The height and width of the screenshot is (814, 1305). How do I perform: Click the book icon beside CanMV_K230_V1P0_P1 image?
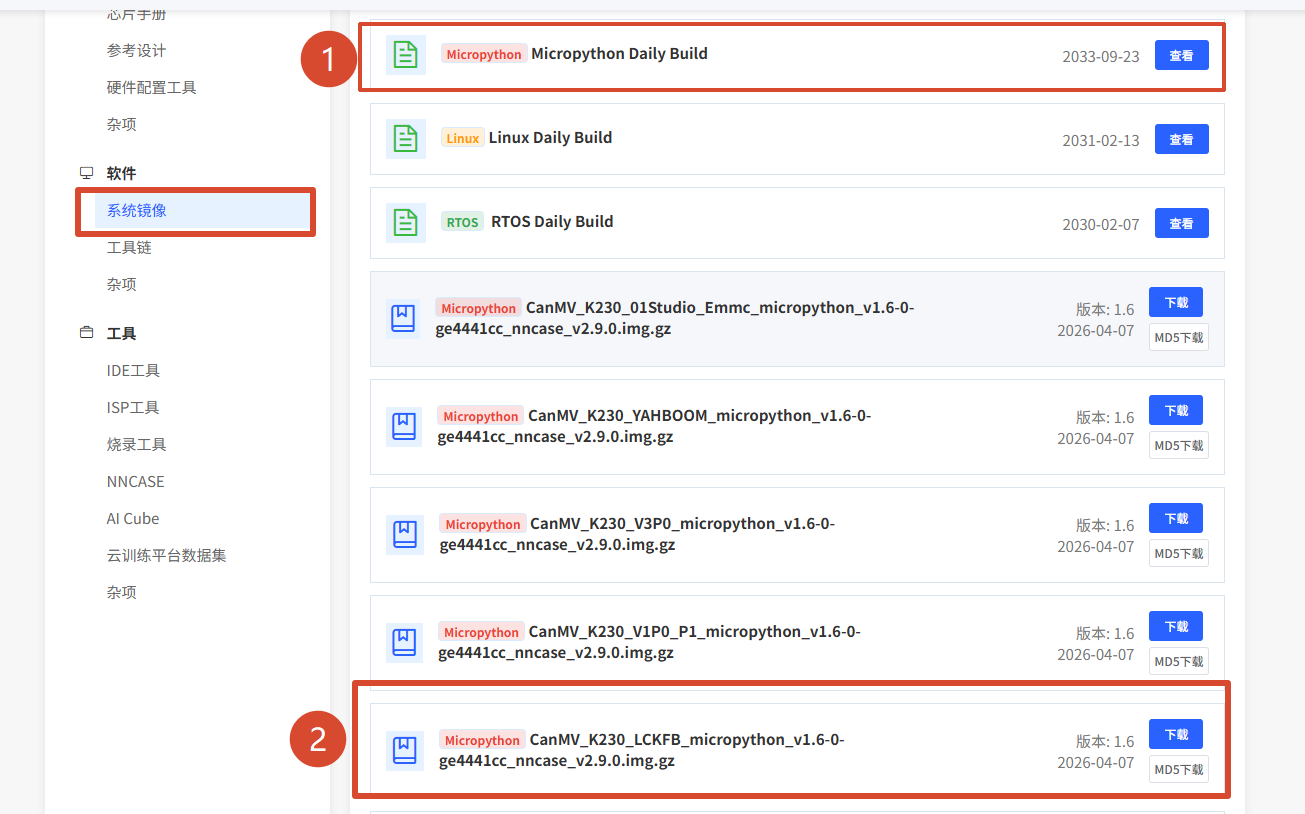404,643
